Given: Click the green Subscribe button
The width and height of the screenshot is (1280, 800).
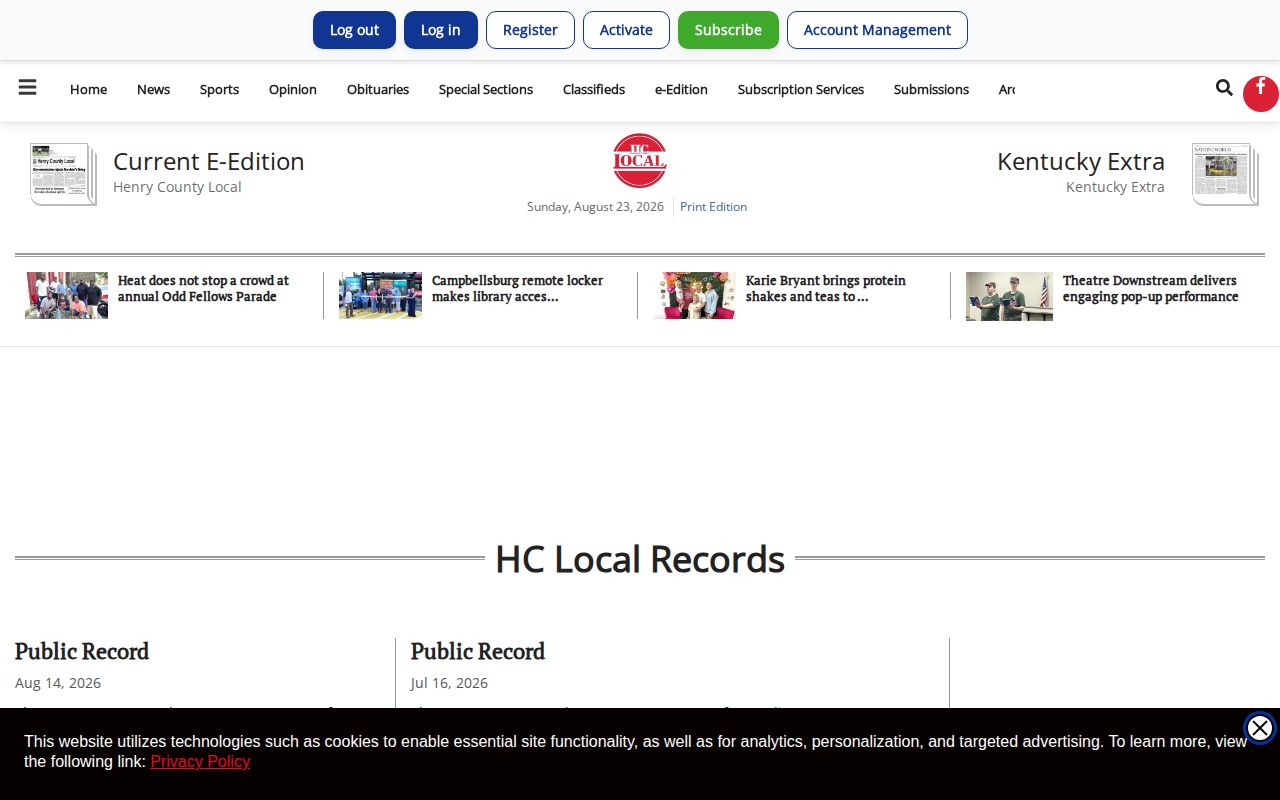Looking at the screenshot, I should (x=728, y=30).
